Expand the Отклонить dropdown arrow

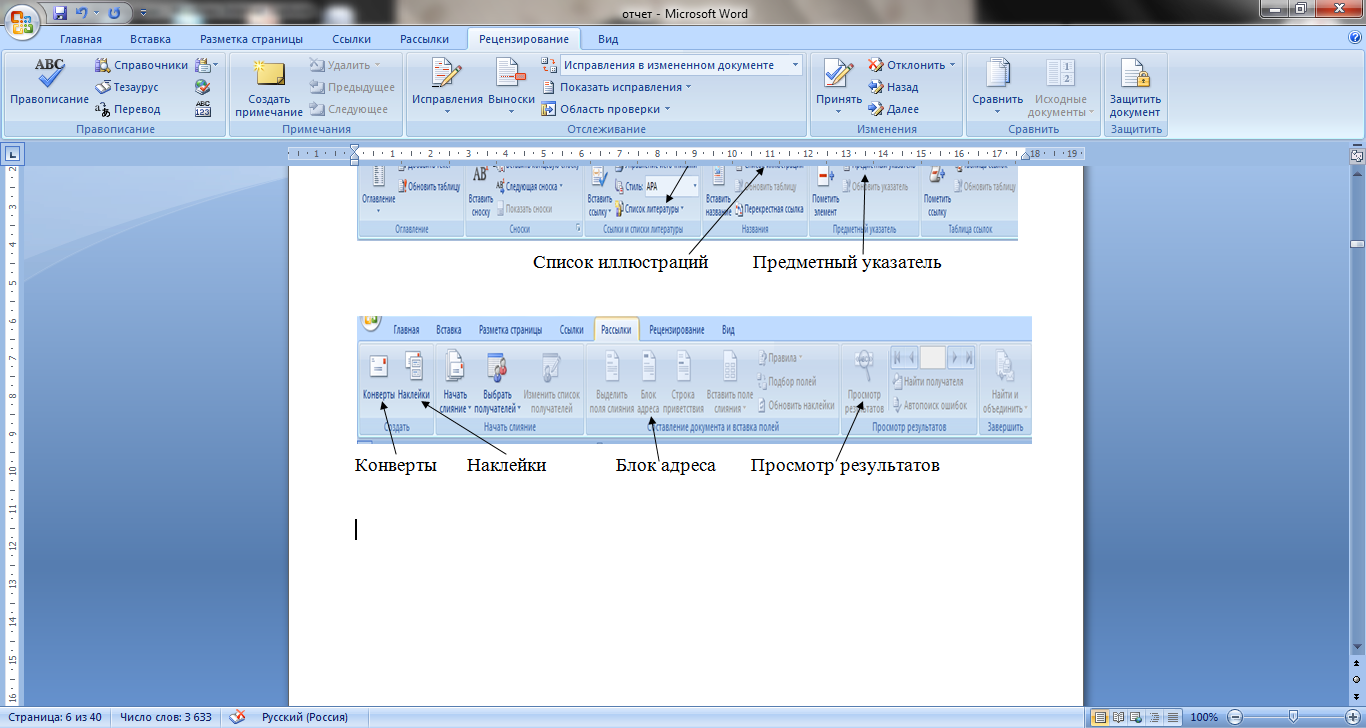coord(952,65)
